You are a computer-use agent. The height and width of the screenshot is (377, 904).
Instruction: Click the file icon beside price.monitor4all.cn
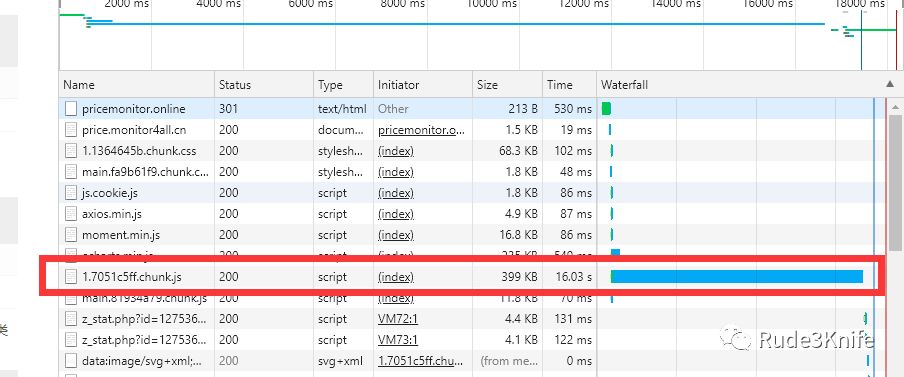[x=70, y=130]
